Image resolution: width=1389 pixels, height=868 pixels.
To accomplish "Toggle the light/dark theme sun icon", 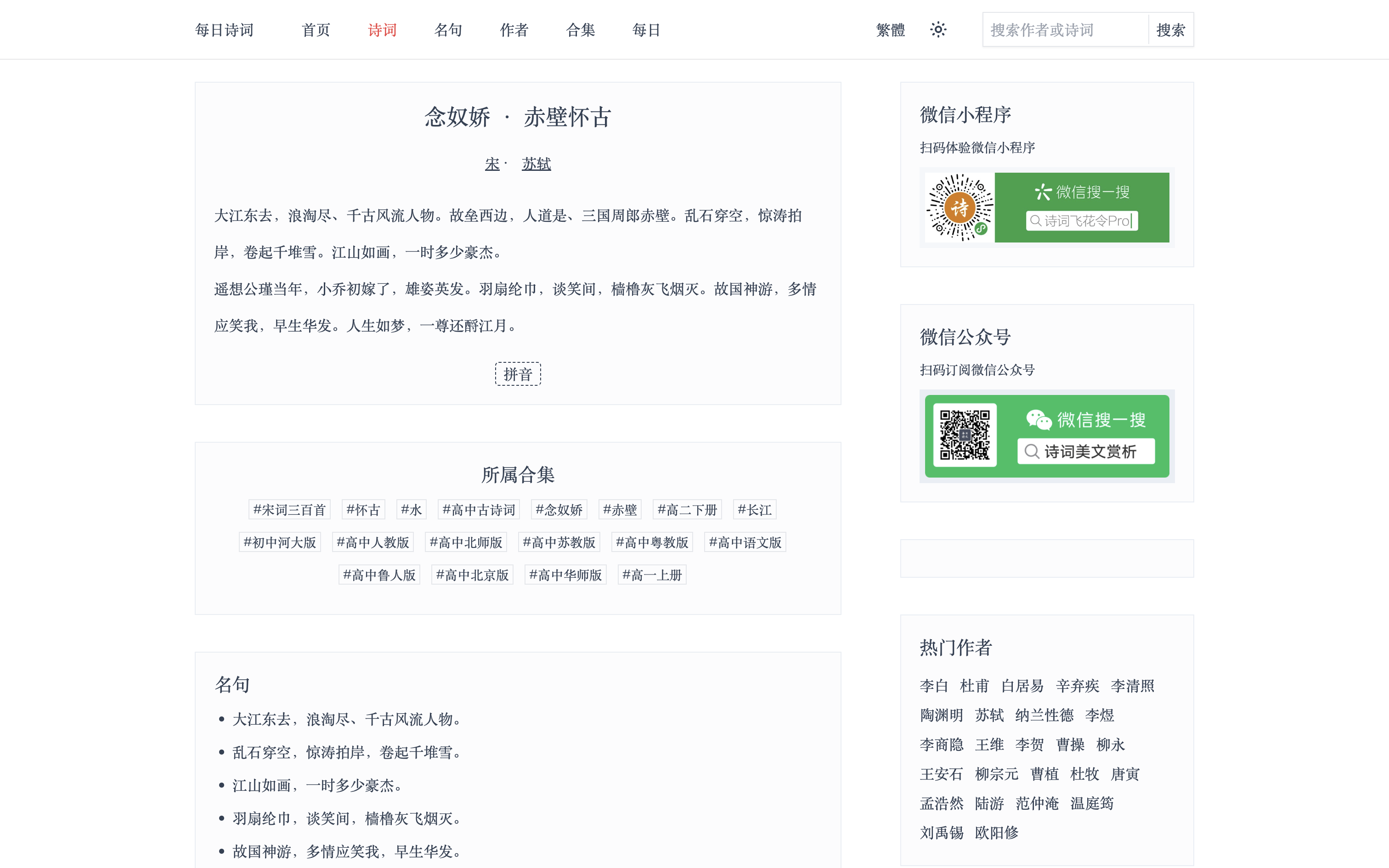I will point(938,29).
